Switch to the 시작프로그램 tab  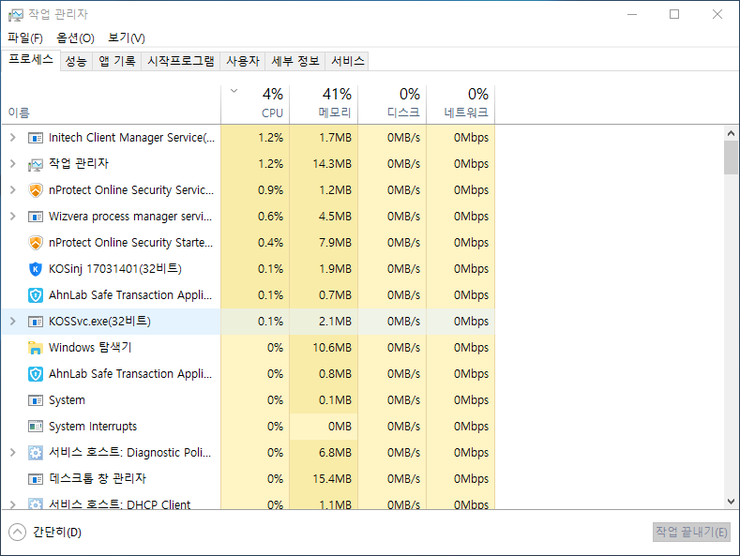click(x=180, y=61)
